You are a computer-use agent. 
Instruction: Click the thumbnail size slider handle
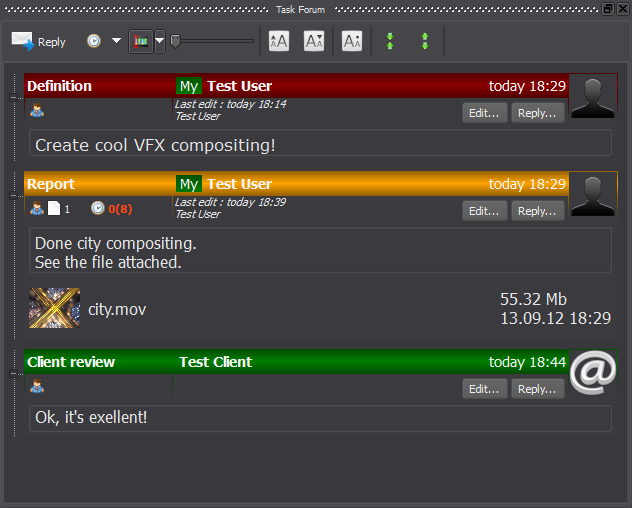pos(175,41)
